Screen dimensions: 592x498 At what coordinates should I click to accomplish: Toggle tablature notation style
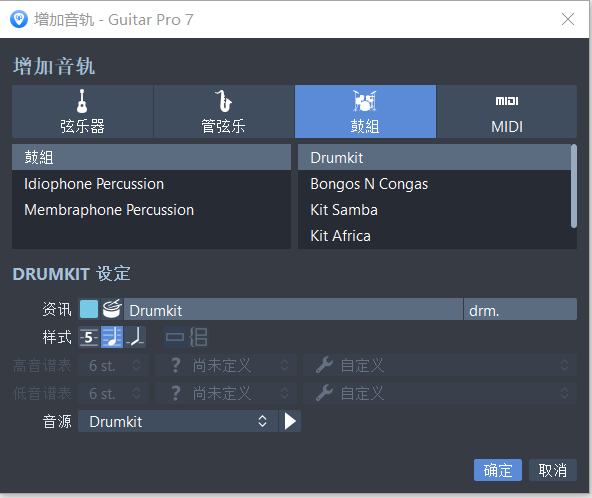tap(89, 337)
